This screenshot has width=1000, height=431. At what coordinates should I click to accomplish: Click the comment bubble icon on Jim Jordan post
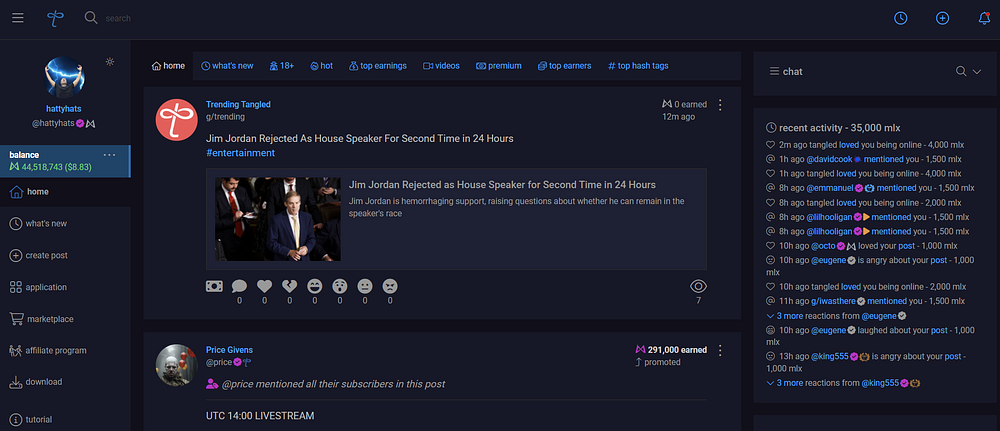coord(239,286)
